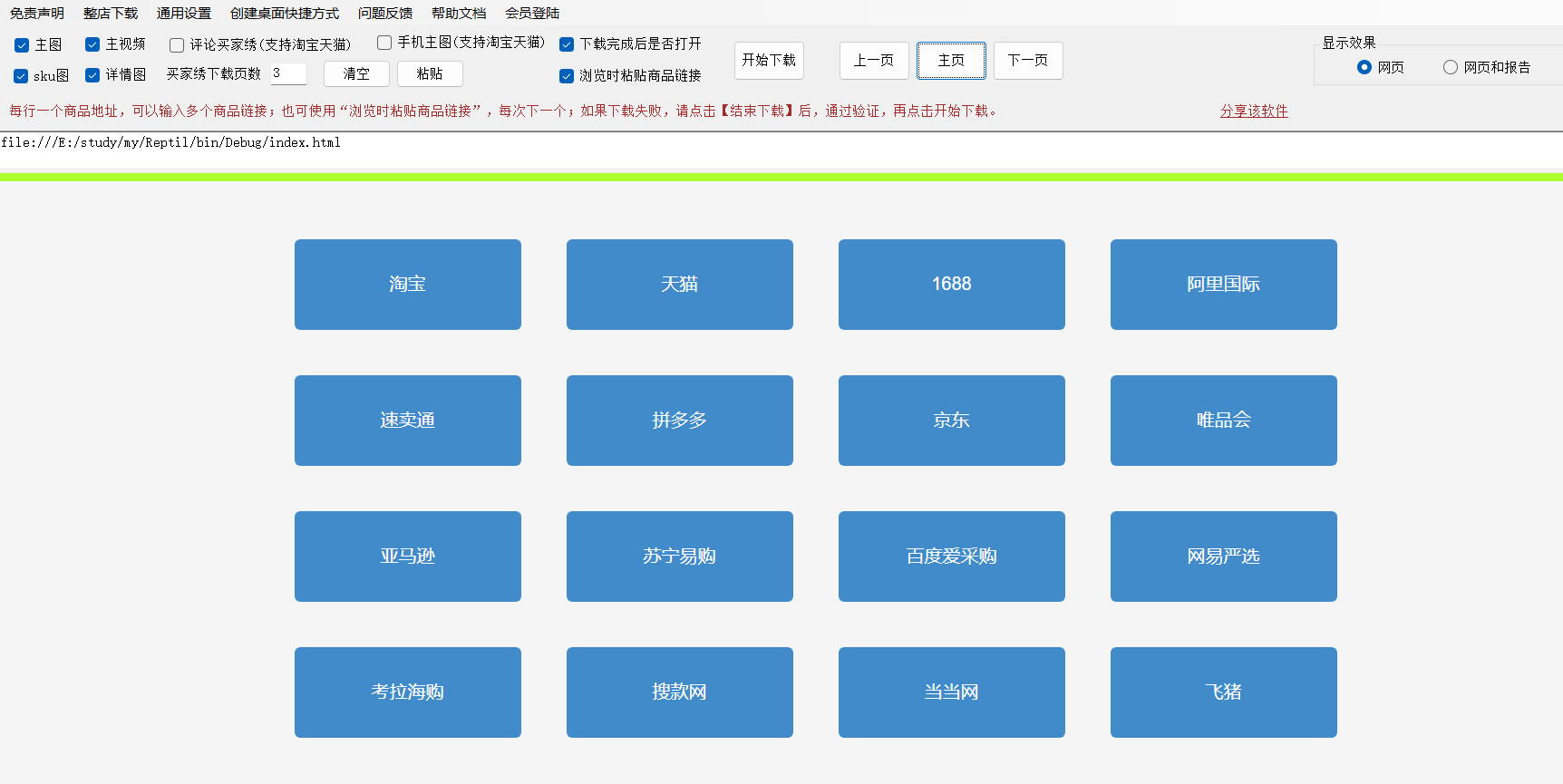1563x784 pixels.
Task: Open the 问题反馈 menu
Action: [385, 14]
